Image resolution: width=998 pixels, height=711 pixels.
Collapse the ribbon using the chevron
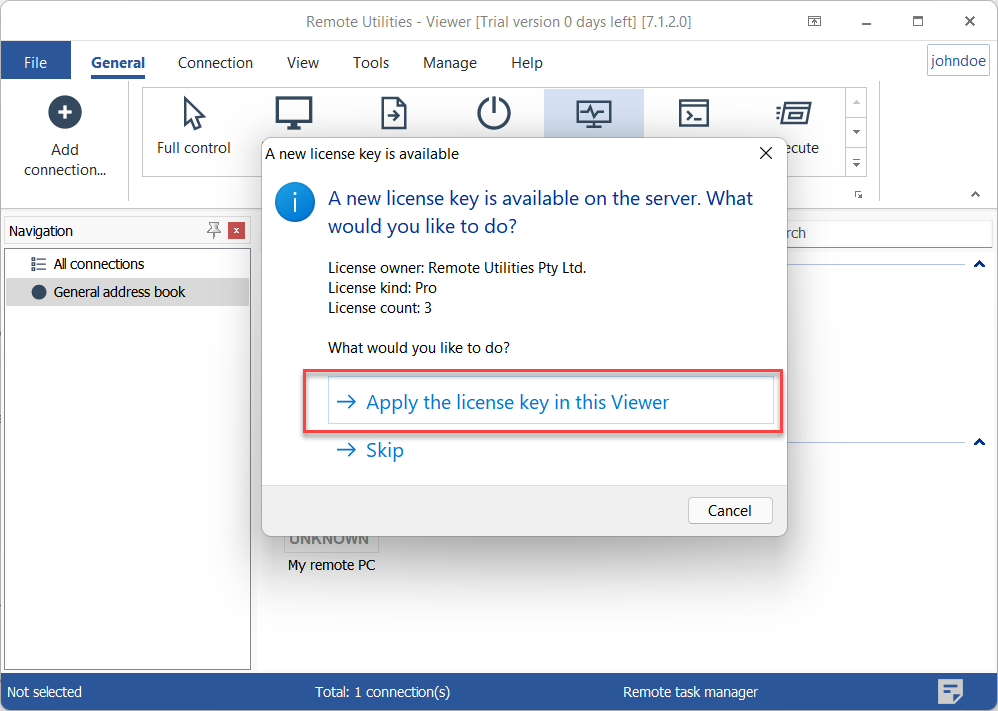[976, 194]
